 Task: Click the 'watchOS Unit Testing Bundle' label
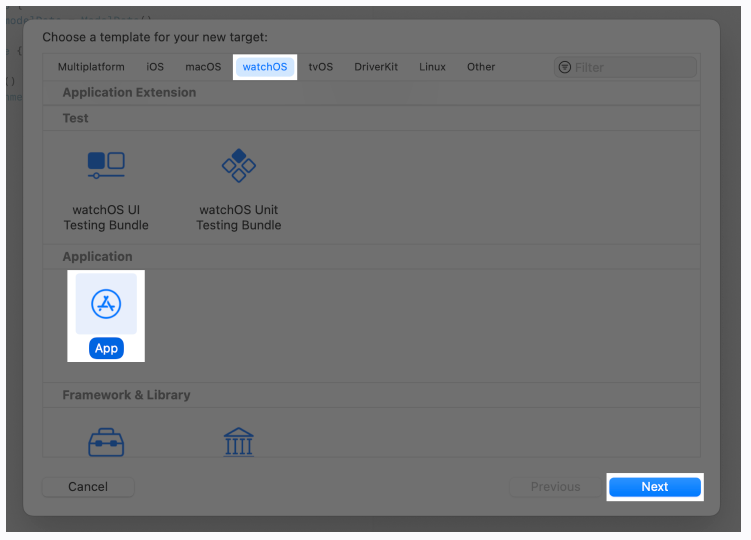[239, 218]
